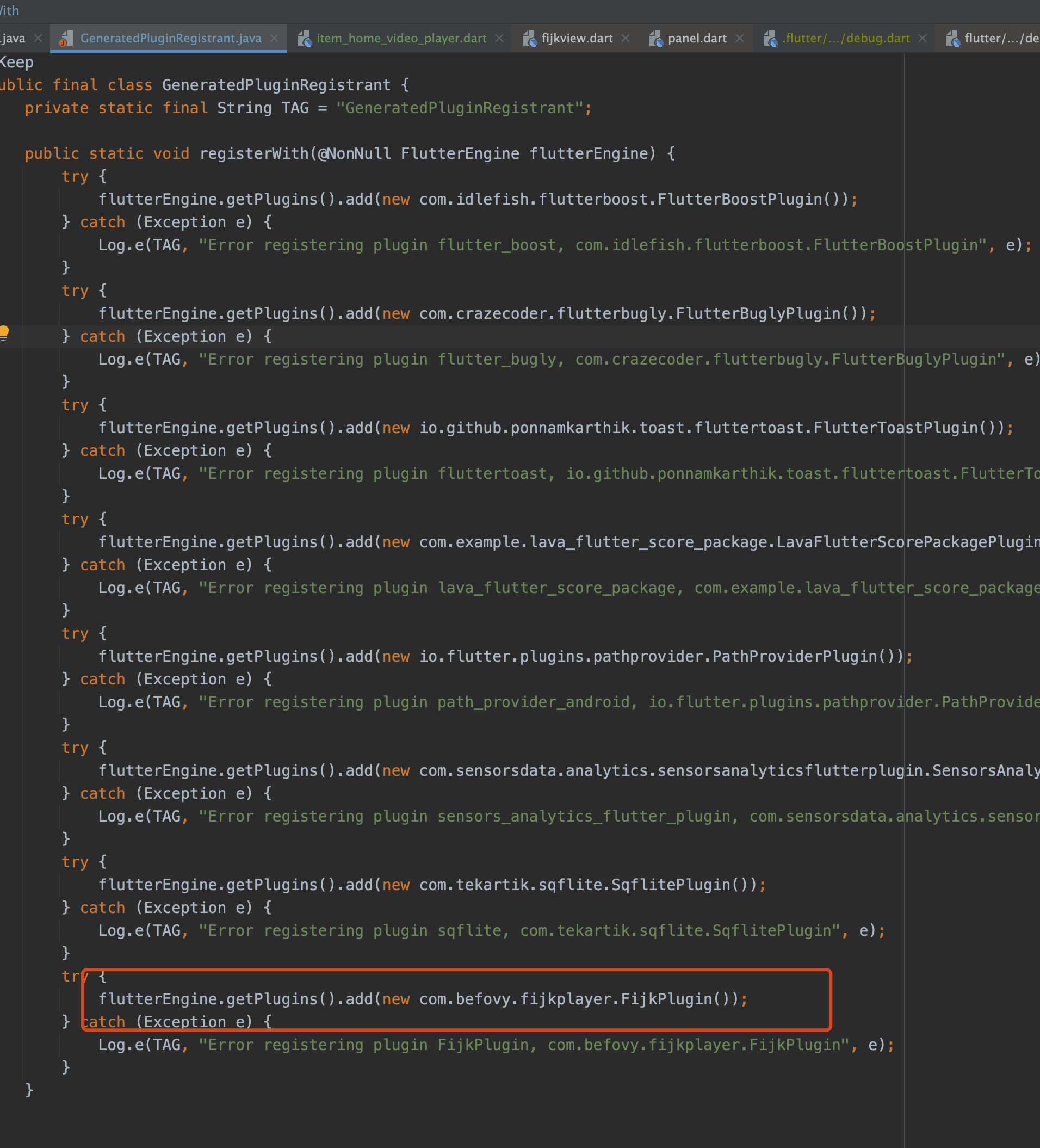Click the Dart file icon on fijkview.dart tab
This screenshot has width=1040, height=1148.
tap(529, 39)
